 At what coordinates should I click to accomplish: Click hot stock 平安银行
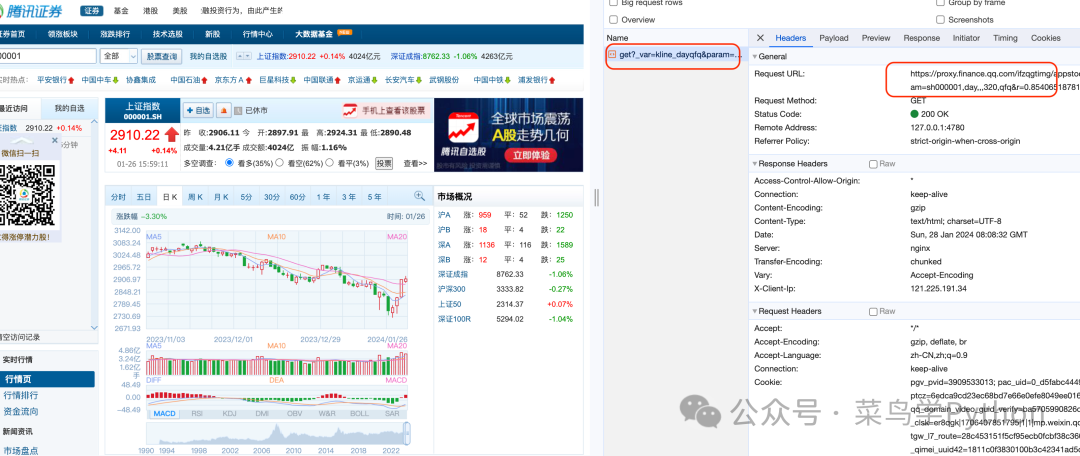coord(52,80)
